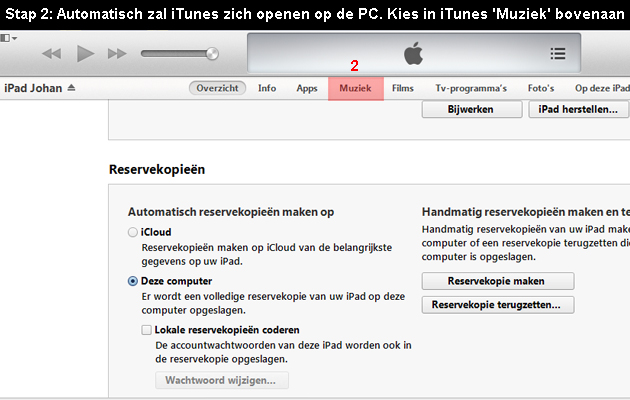Open the Overzicht tab
This screenshot has width=630, height=400.
(217, 88)
